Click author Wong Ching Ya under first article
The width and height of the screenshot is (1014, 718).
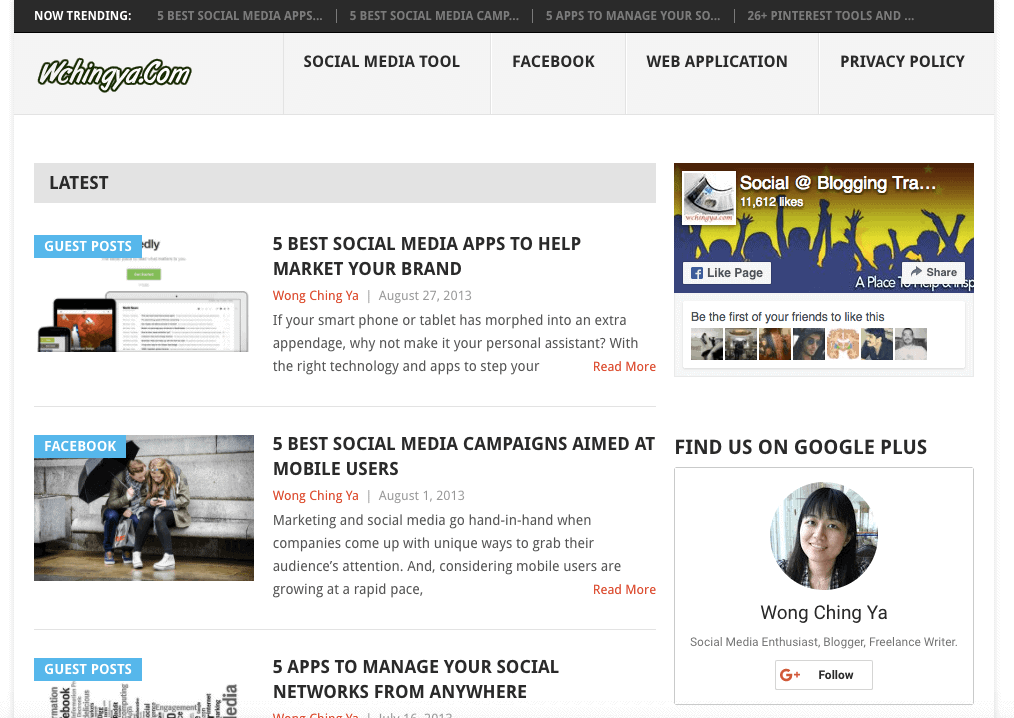[316, 296]
